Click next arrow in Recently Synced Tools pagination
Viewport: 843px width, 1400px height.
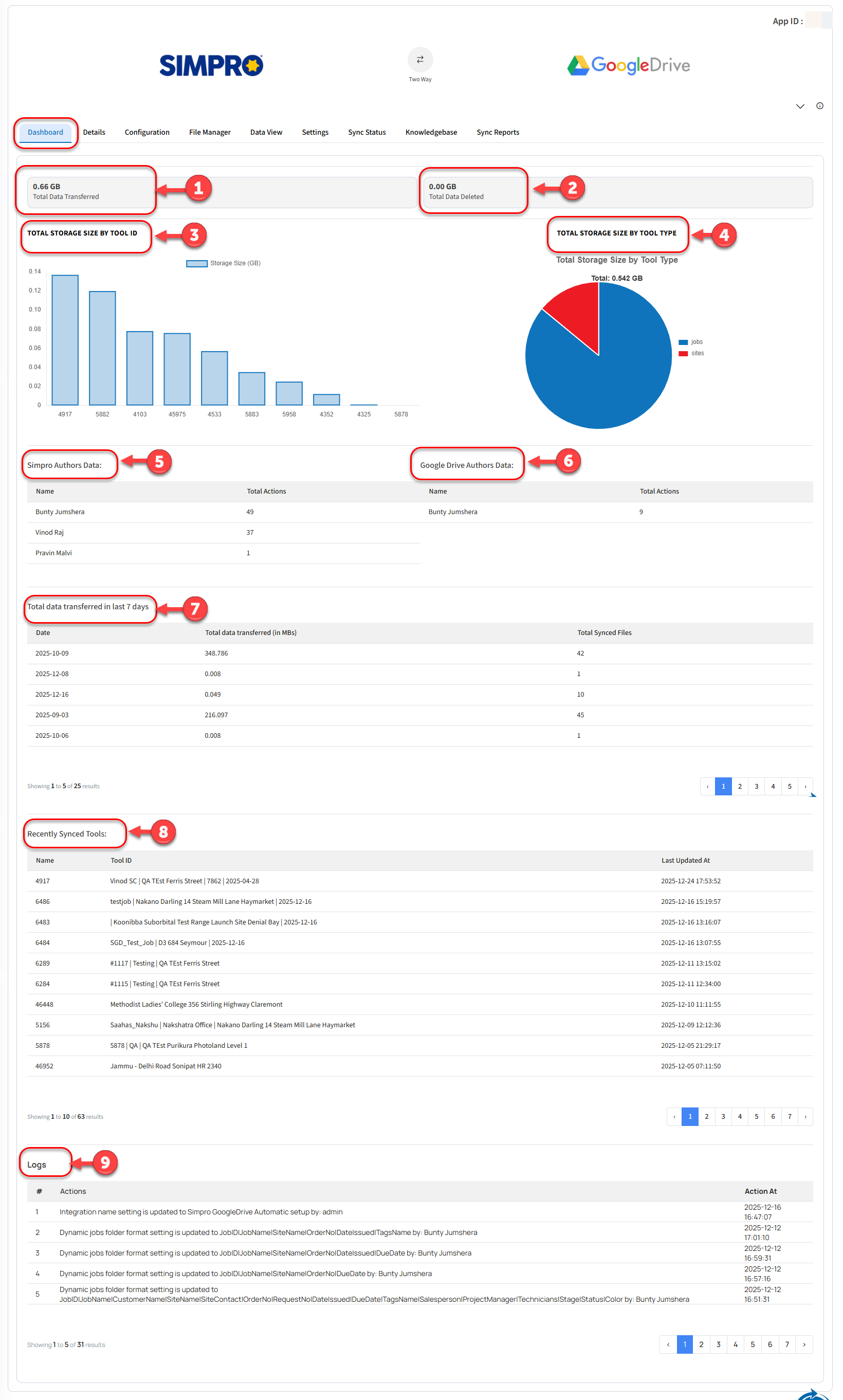(x=805, y=1117)
